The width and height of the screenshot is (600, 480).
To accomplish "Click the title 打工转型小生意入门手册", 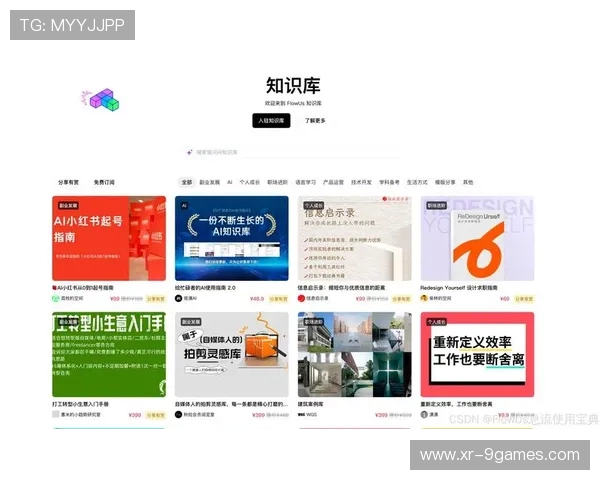I will pos(80,404).
